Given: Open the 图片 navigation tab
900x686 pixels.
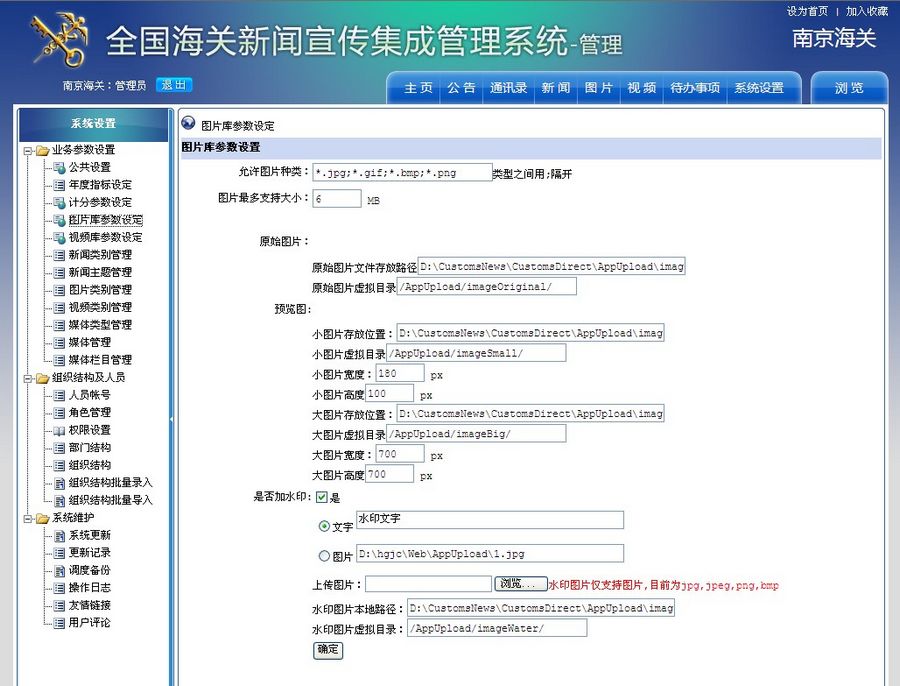Looking at the screenshot, I should pos(599,88).
